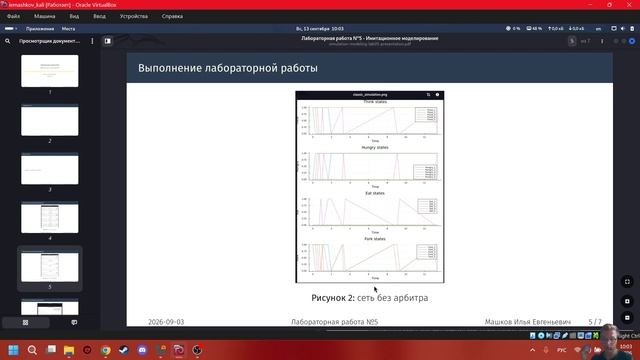Click the blue window control button
Screen dimensions: 640x360
[632, 41]
